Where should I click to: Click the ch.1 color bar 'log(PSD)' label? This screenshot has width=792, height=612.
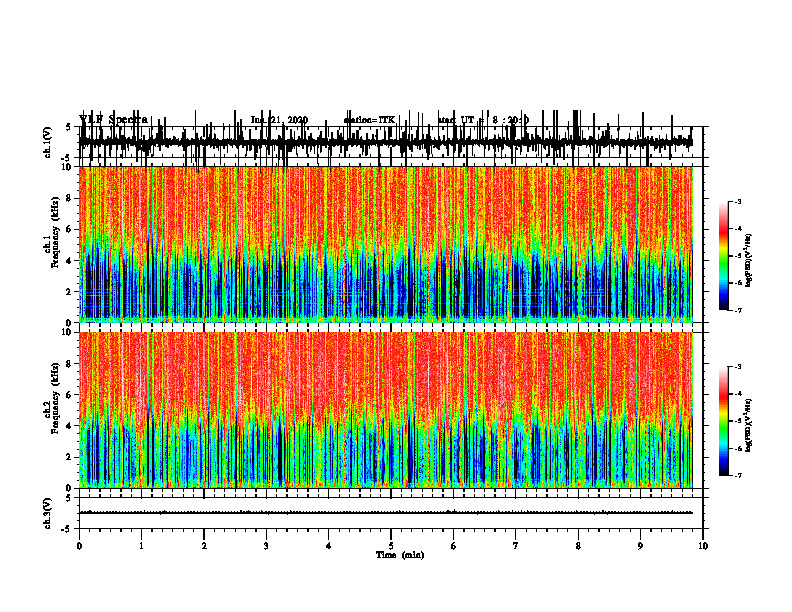pyautogui.click(x=749, y=260)
